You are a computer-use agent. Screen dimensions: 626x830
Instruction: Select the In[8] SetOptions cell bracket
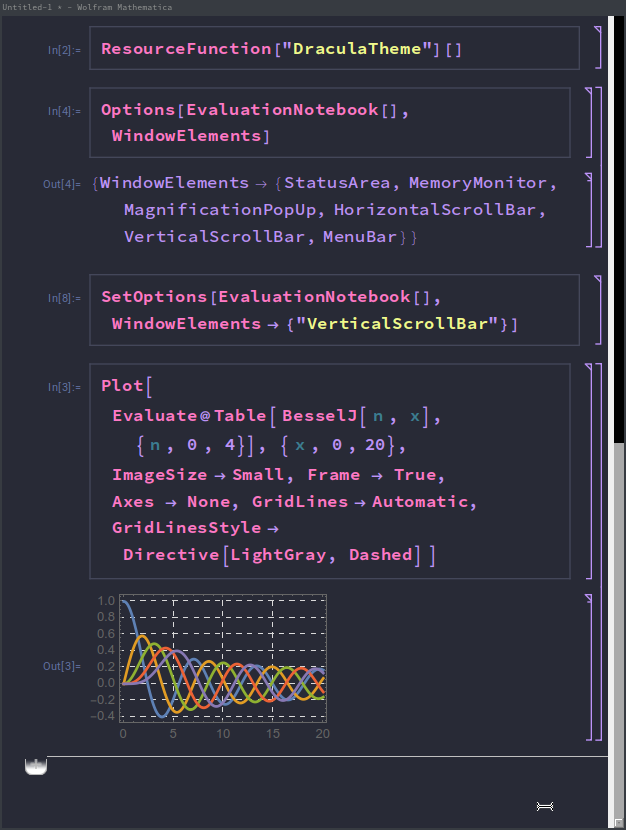[598, 310]
